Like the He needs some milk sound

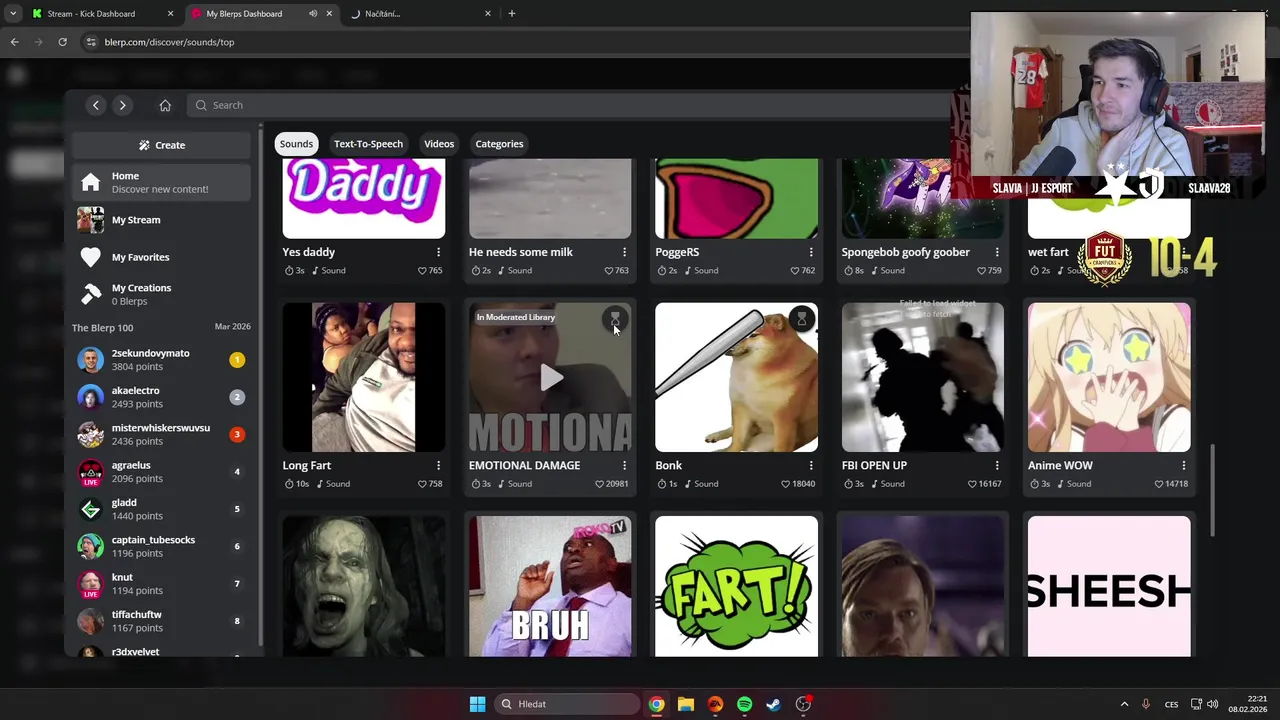point(608,271)
